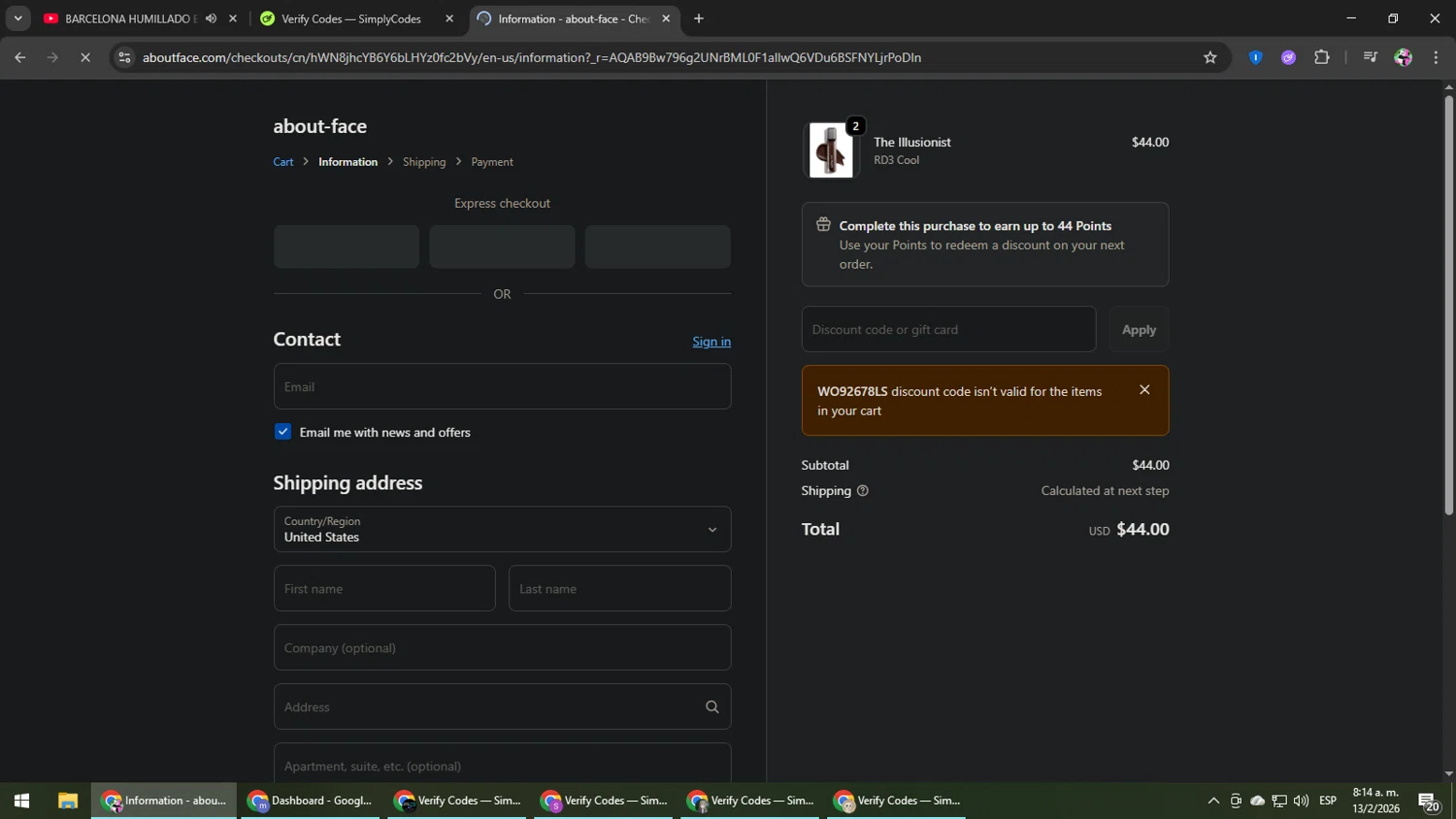
Task: Bookmark this page with the star icon
Action: click(1210, 57)
